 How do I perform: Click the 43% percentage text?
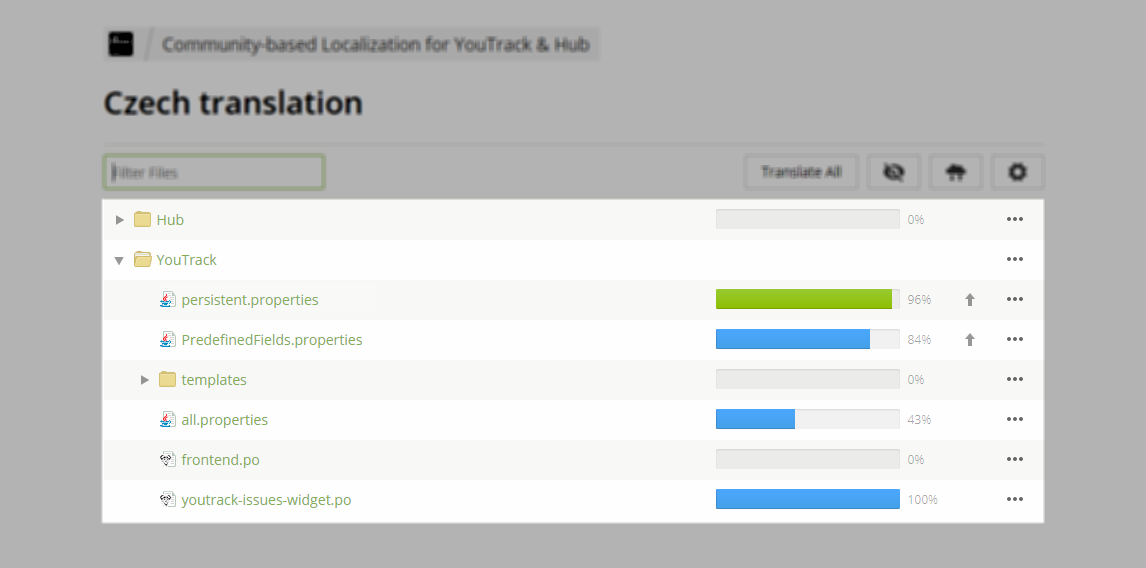(919, 420)
